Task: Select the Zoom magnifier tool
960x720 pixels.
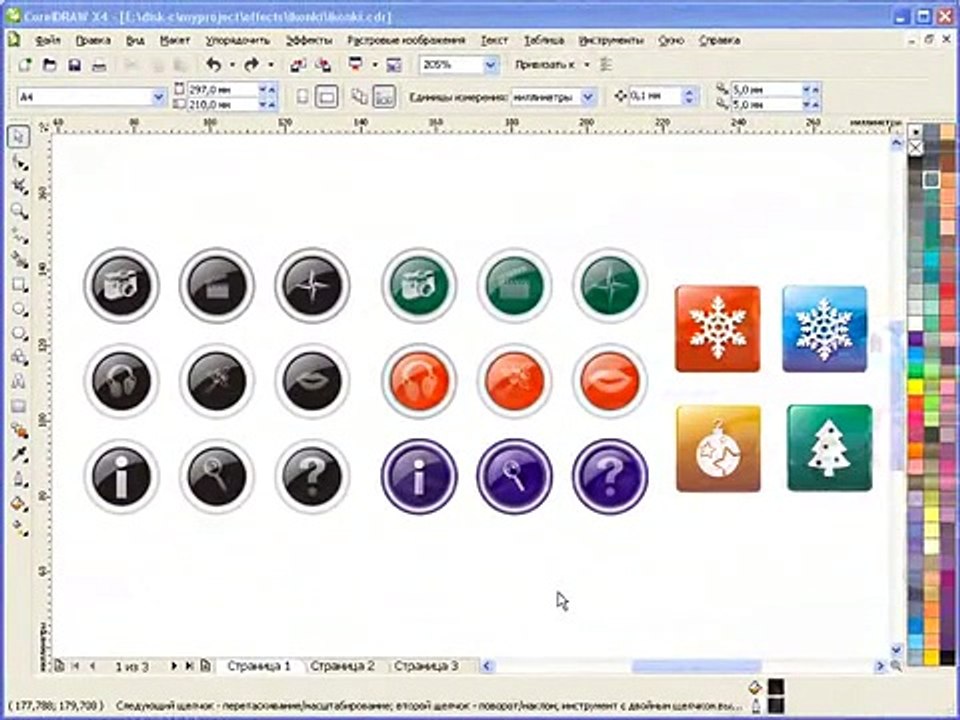Action: coord(20,211)
